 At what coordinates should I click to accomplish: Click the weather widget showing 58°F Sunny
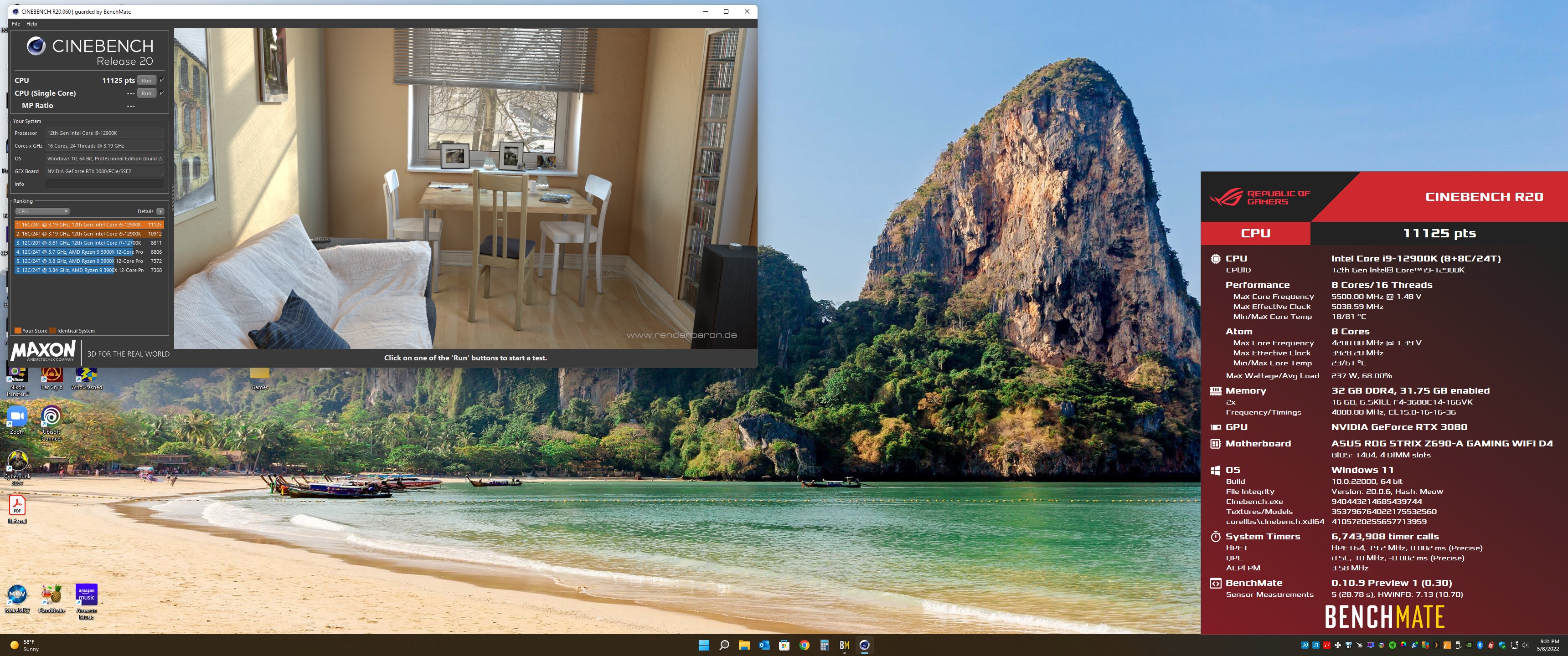click(x=24, y=645)
